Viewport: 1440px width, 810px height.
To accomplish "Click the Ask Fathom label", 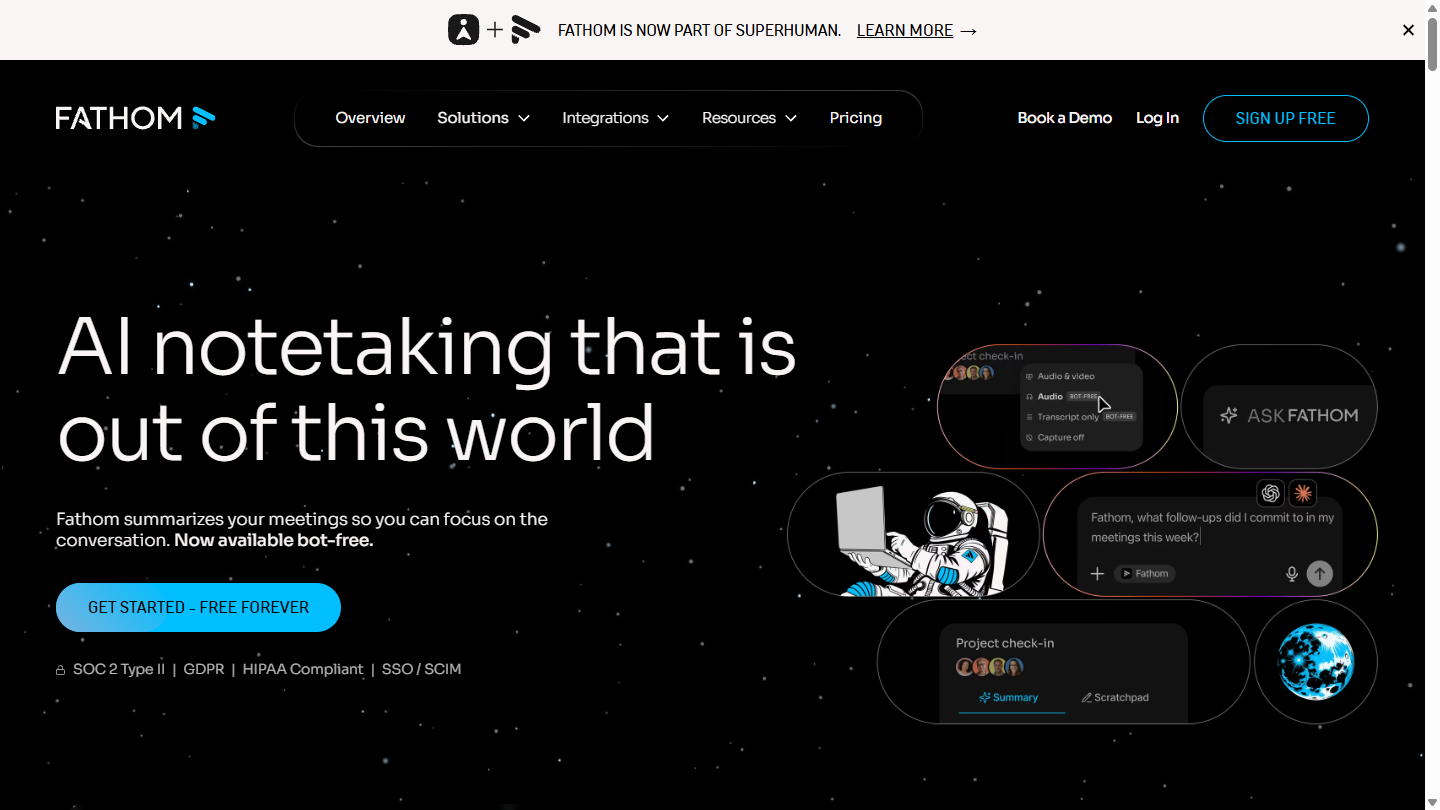I will [x=1302, y=415].
